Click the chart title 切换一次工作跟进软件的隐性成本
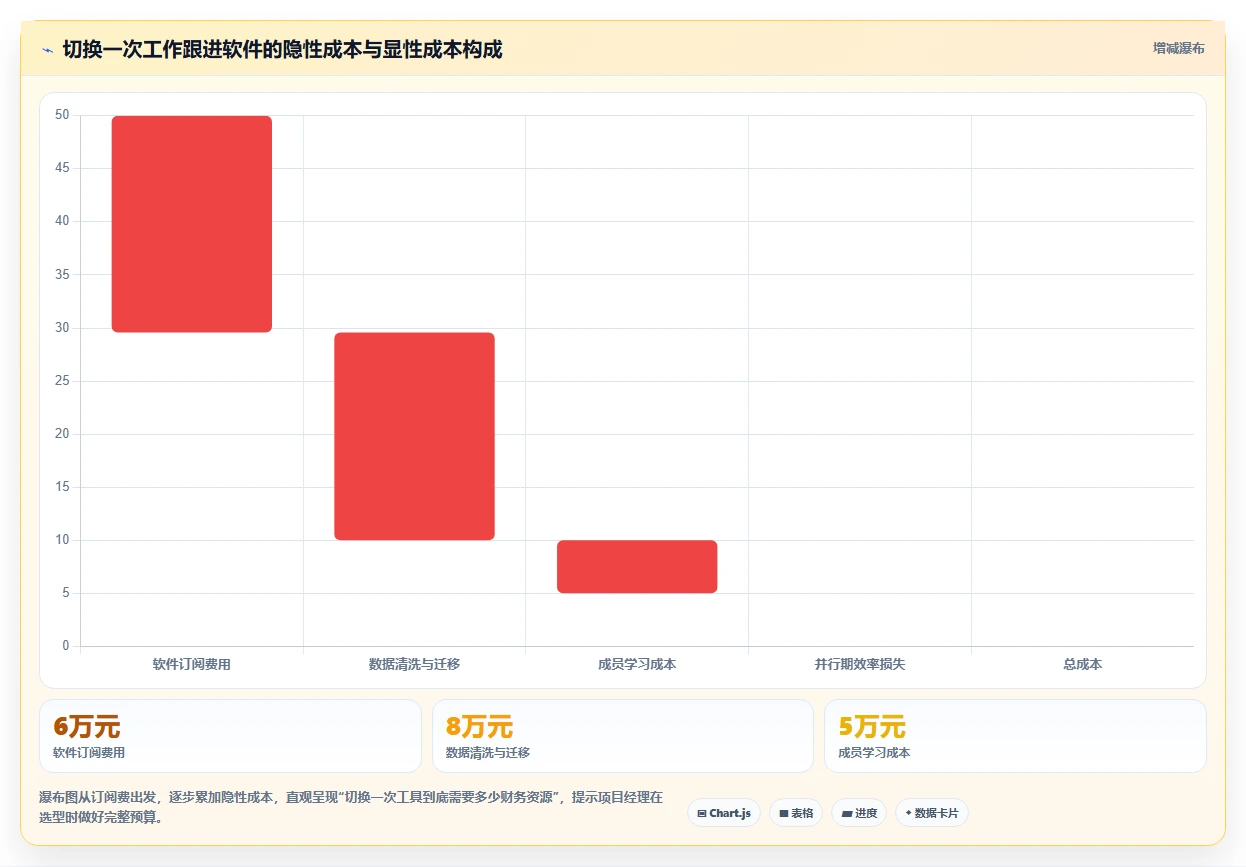 (282, 49)
